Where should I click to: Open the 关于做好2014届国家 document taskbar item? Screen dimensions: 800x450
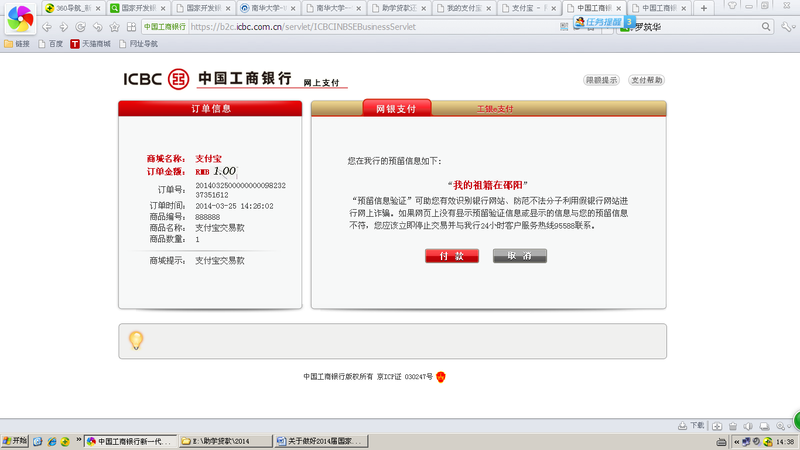coord(321,441)
